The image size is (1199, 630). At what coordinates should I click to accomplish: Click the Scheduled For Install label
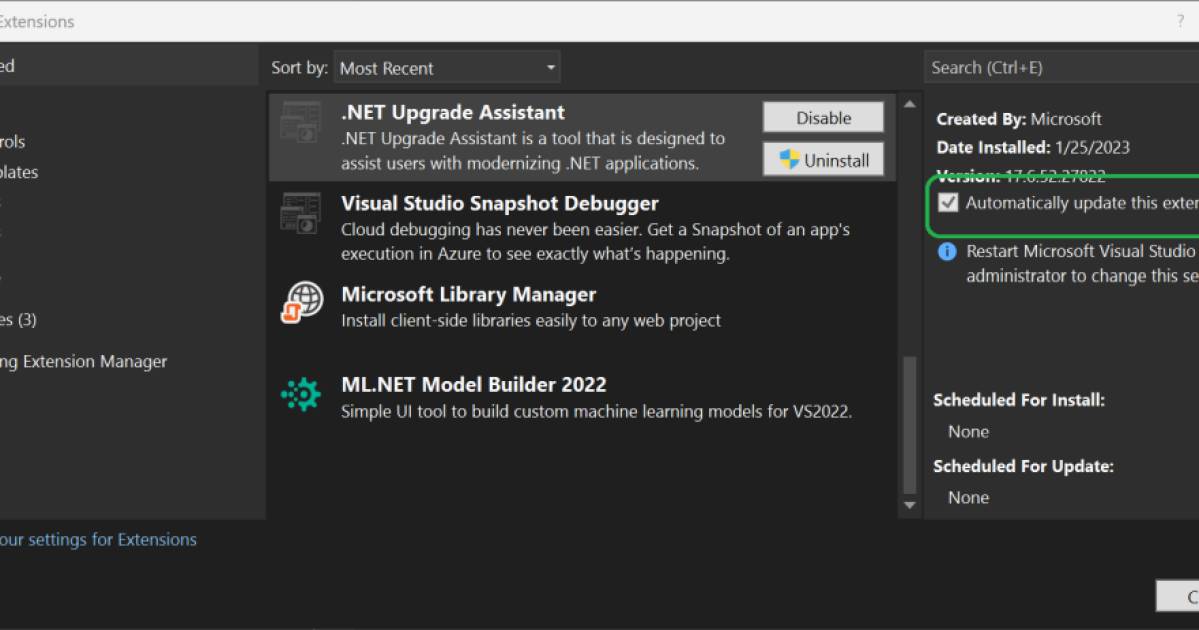coord(1019,400)
